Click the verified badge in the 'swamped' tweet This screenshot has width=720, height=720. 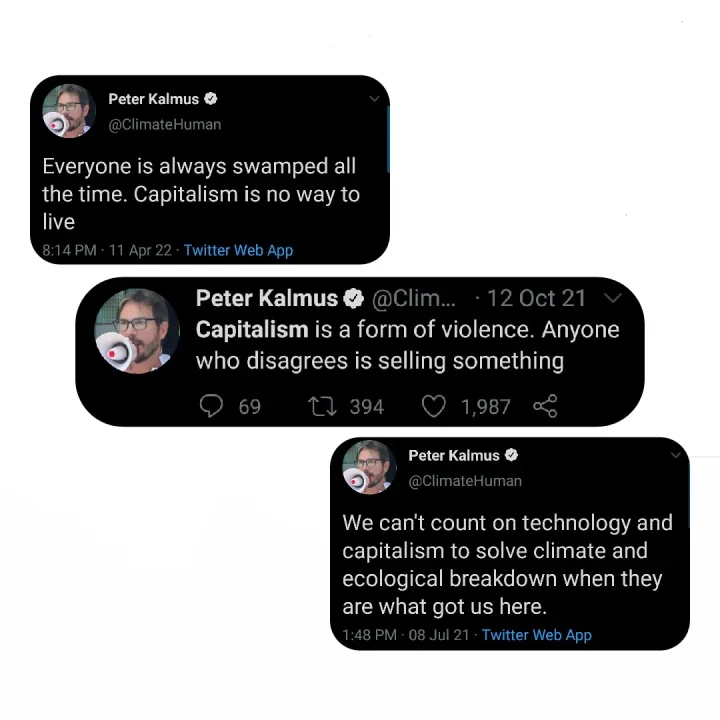coord(211,99)
